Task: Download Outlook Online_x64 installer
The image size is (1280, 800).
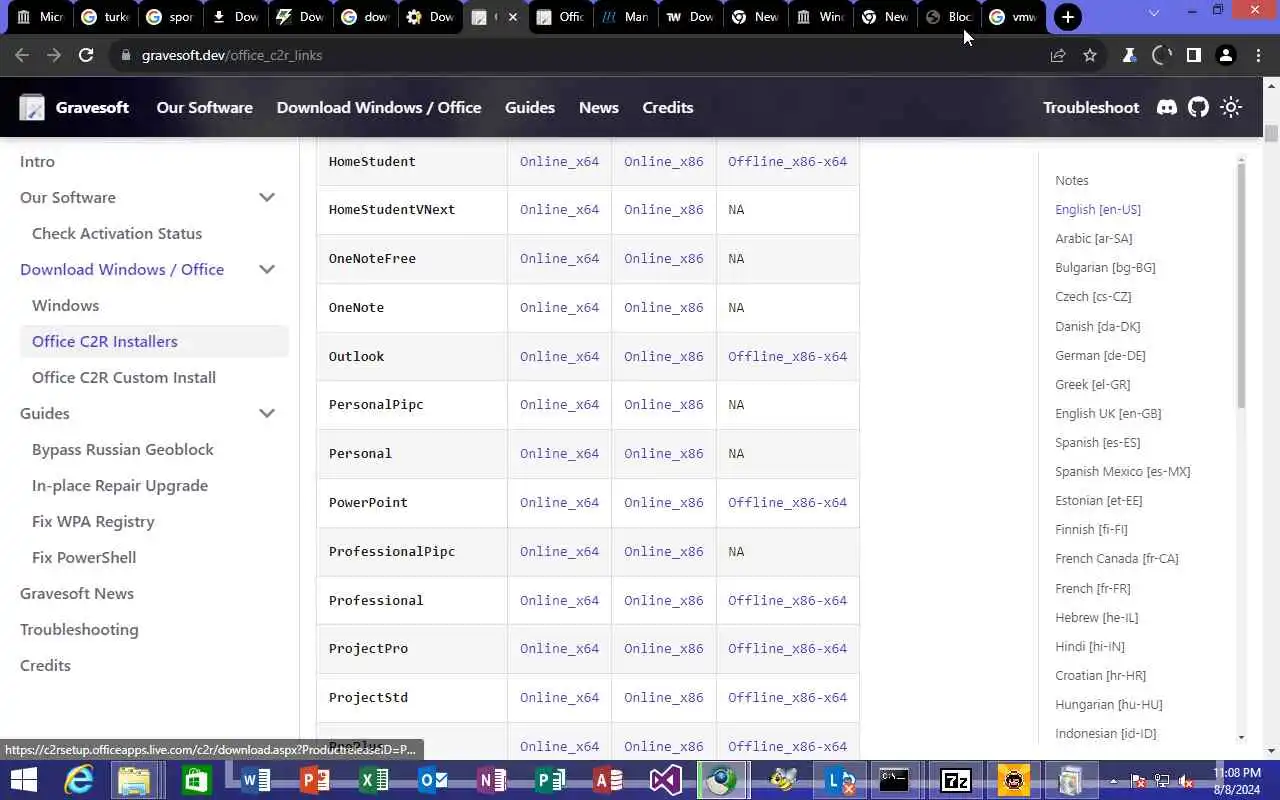Action: 559,356
